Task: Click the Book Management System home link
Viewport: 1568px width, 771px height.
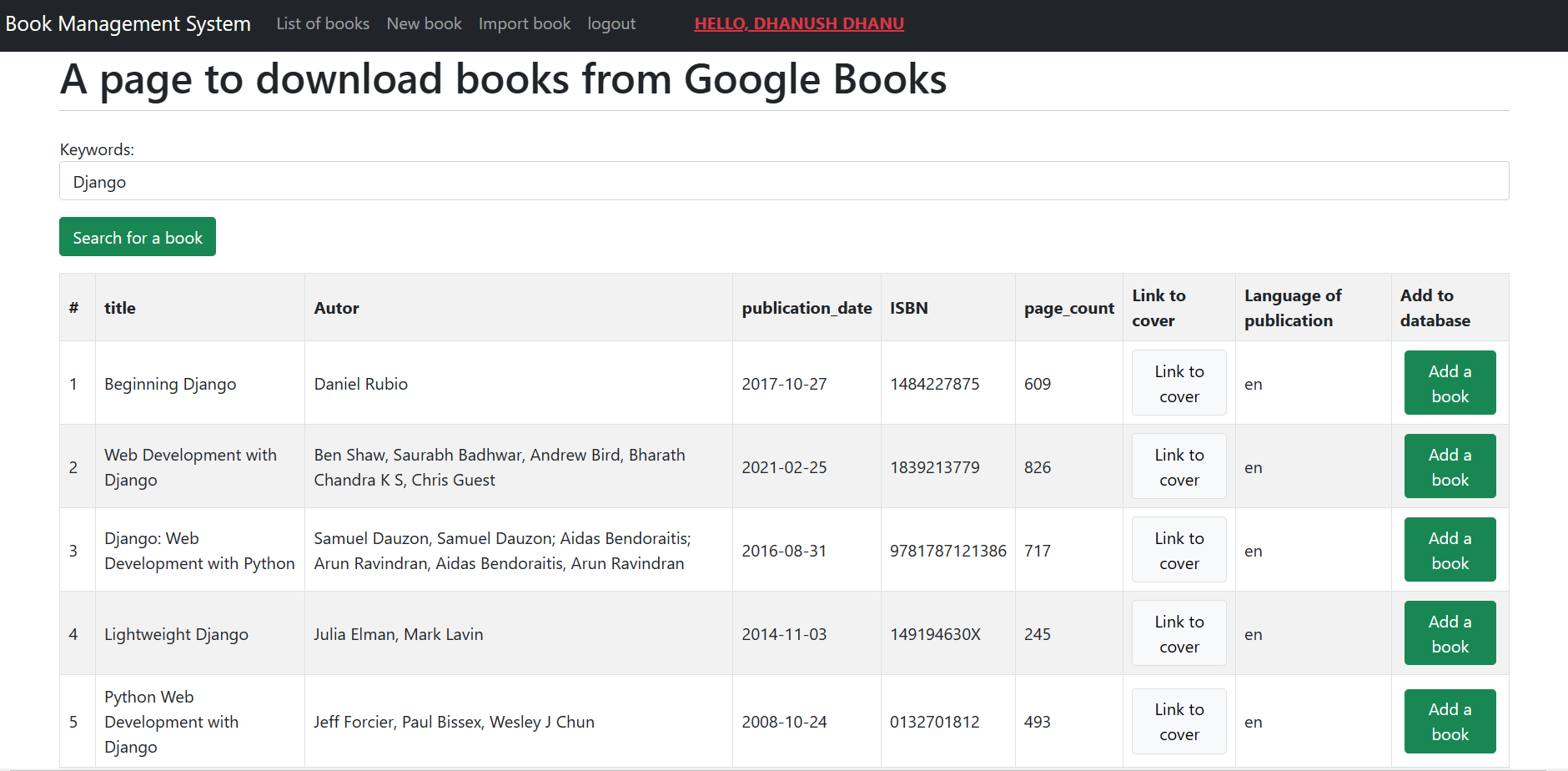Action: [x=128, y=23]
